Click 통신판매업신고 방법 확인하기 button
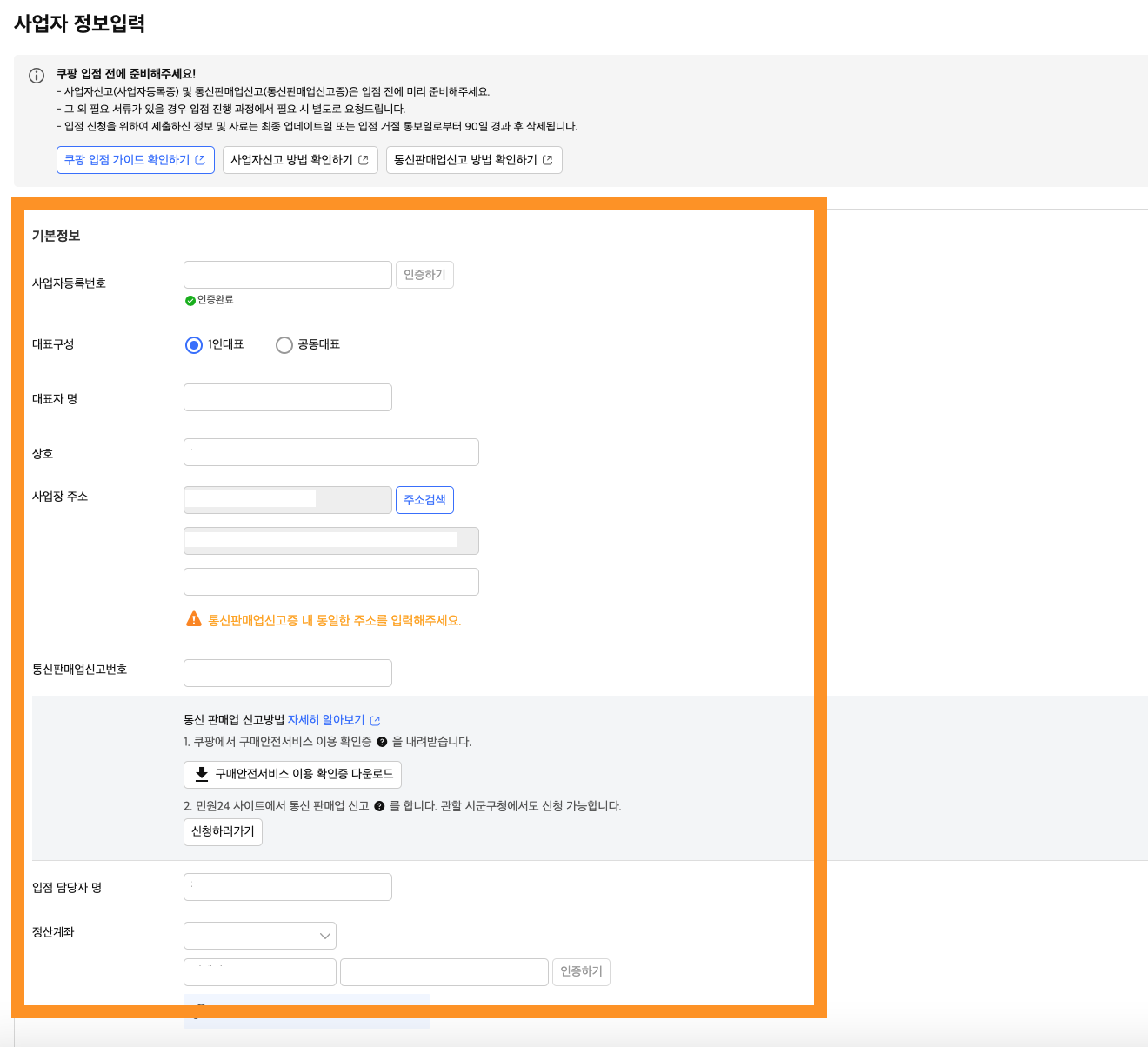The height and width of the screenshot is (1047, 1148). pos(474,160)
